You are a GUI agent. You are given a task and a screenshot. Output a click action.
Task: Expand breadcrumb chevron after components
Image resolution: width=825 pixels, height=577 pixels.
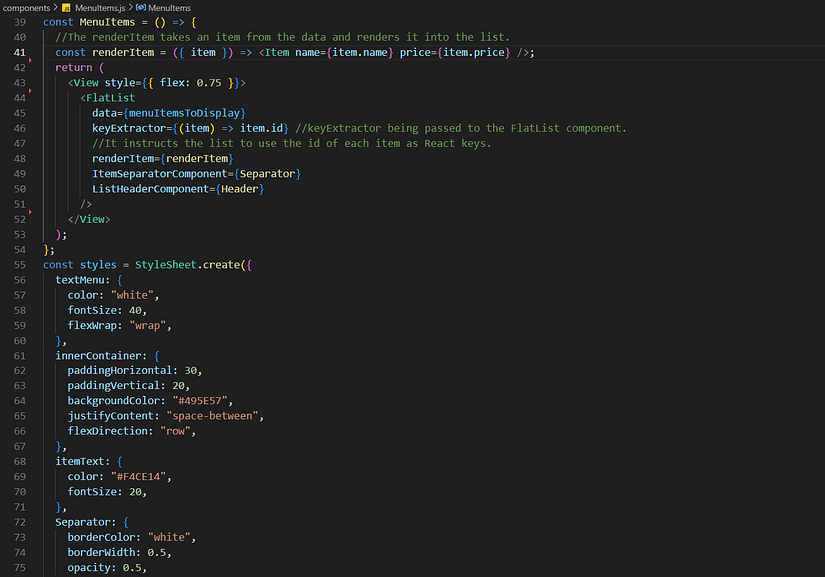(56, 8)
